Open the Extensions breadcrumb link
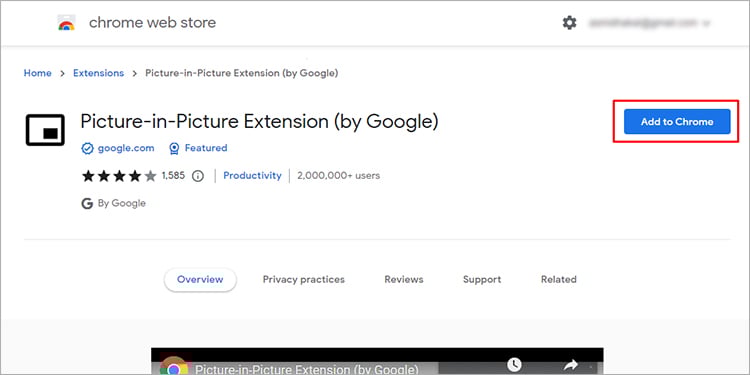This screenshot has height=375, width=750. 99,73
